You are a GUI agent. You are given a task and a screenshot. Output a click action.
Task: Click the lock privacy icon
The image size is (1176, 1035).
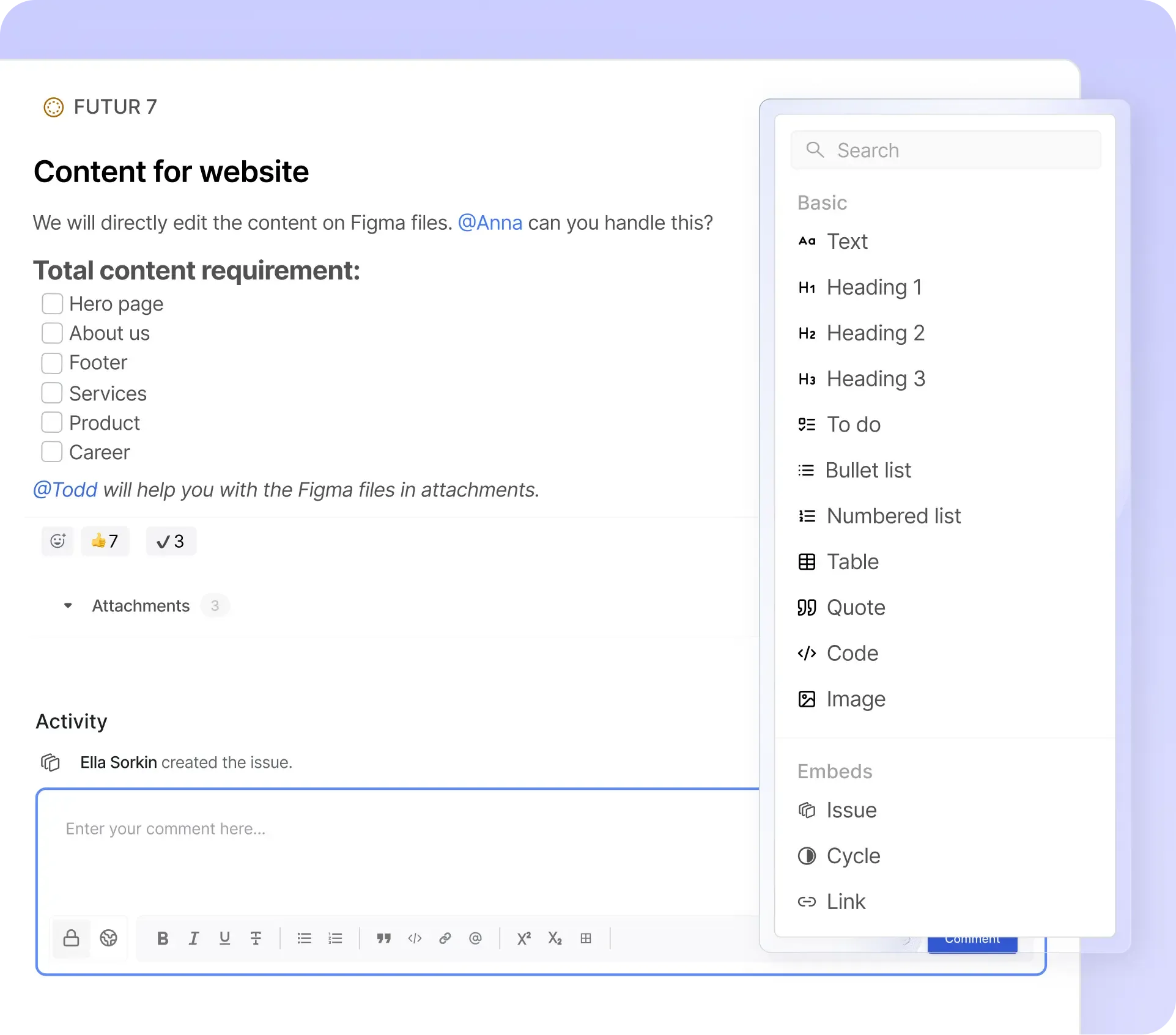coord(72,938)
